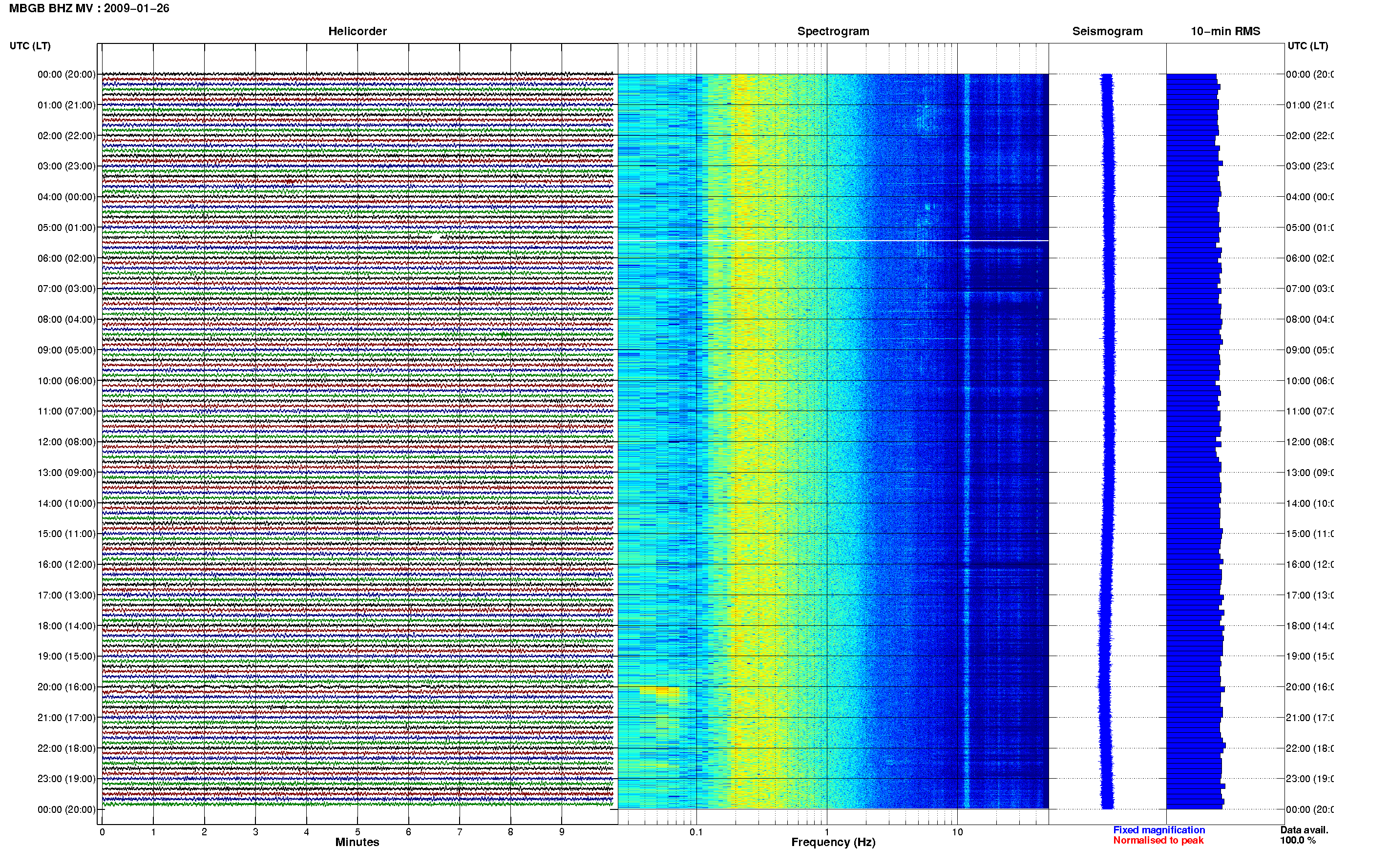Select the left time label '15:00 (11:00)'
The image size is (1389, 868).
[x=66, y=534]
